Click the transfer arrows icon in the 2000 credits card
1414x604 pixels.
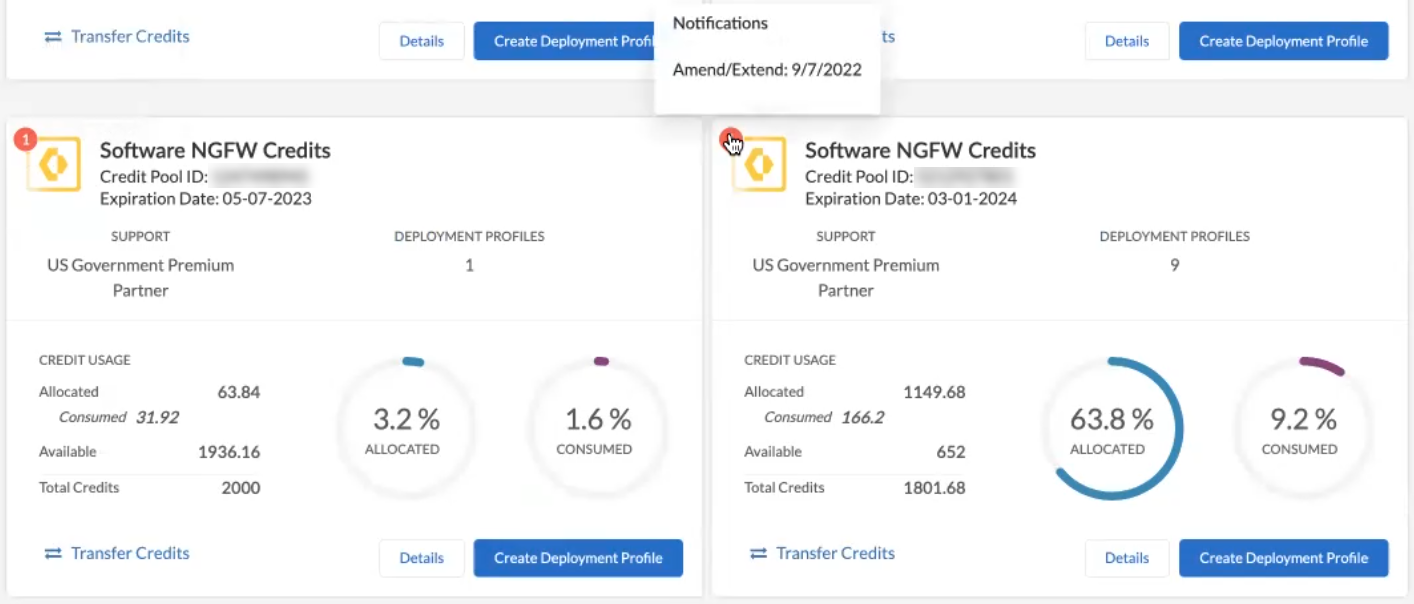click(x=54, y=553)
